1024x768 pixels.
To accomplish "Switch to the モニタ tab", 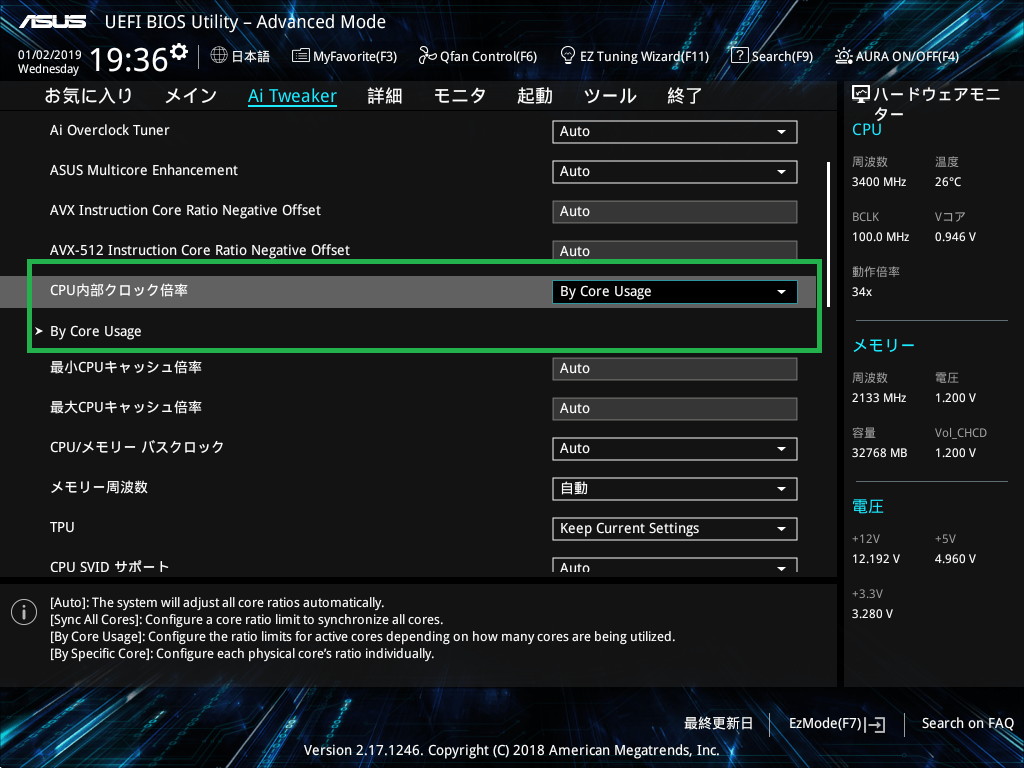I will pyautogui.click(x=460, y=96).
